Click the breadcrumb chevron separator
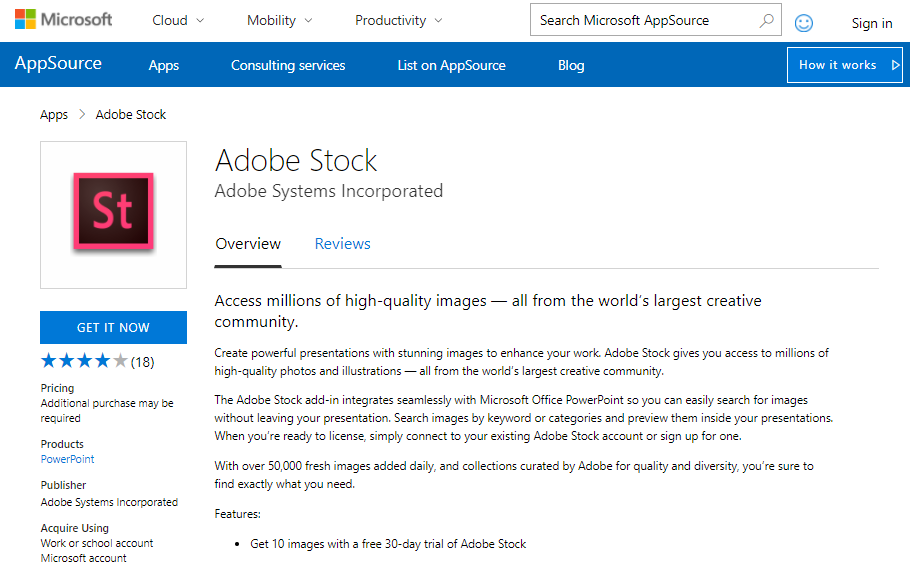 [82, 115]
